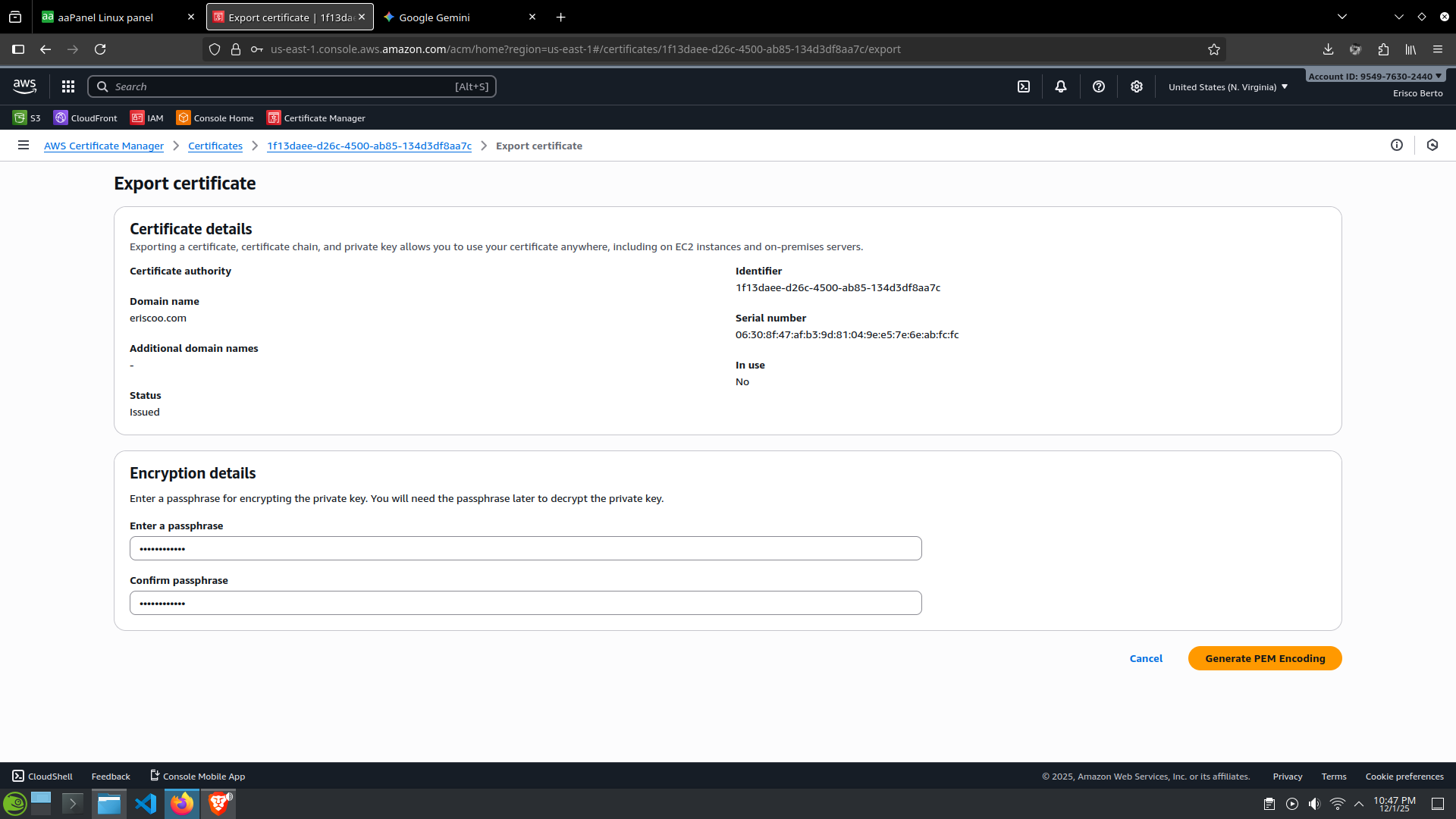Open the notifications bell
This screenshot has width=1456, height=819.
pyautogui.click(x=1061, y=86)
